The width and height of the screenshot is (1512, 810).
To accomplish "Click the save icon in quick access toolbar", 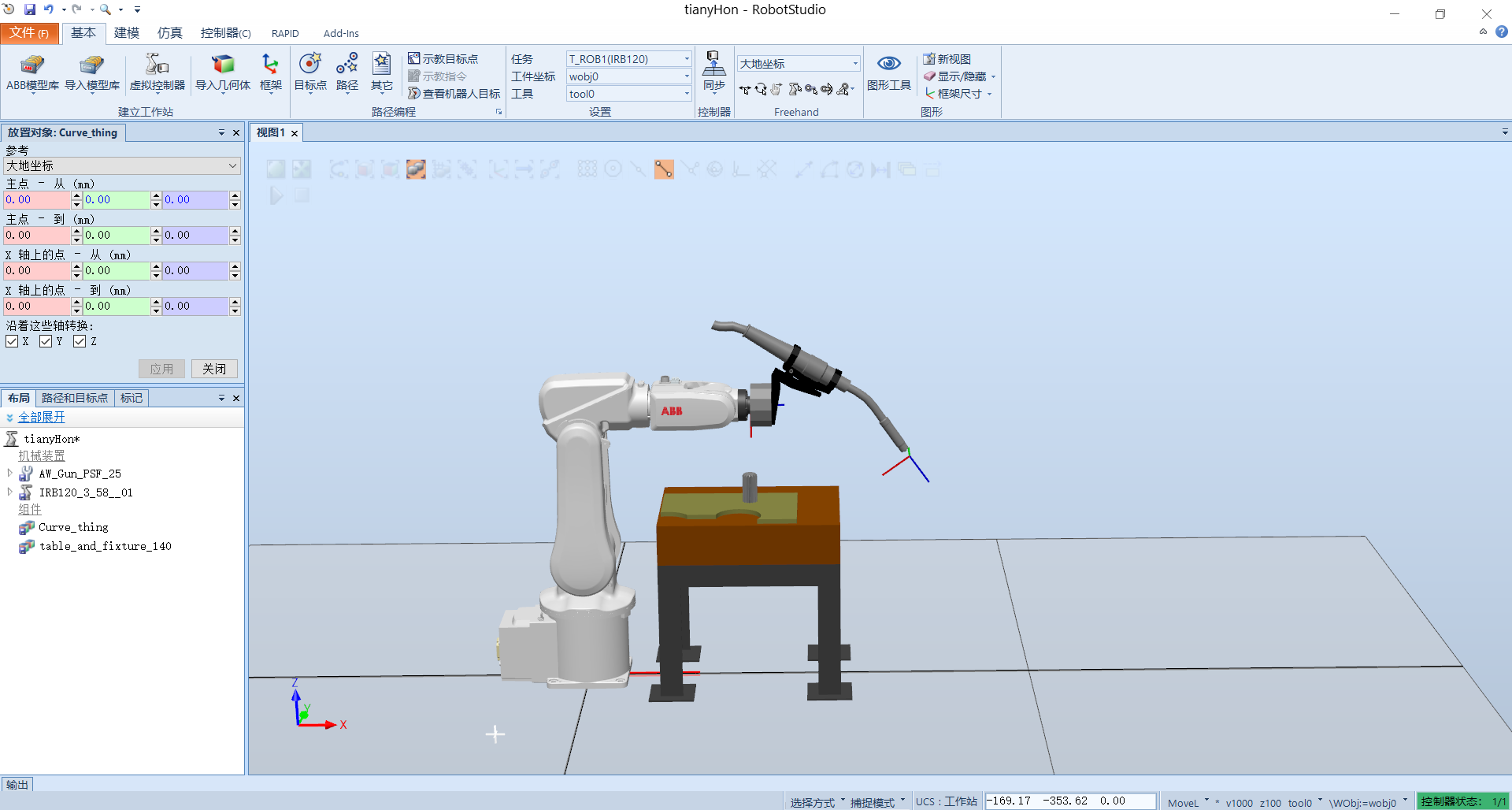I will [30, 9].
